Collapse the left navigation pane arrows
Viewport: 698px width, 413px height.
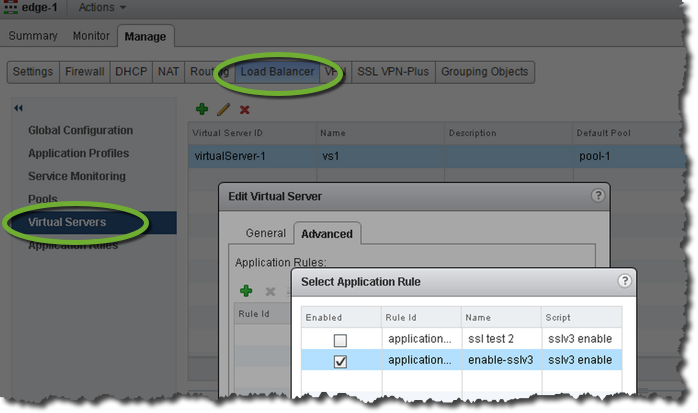[18, 108]
